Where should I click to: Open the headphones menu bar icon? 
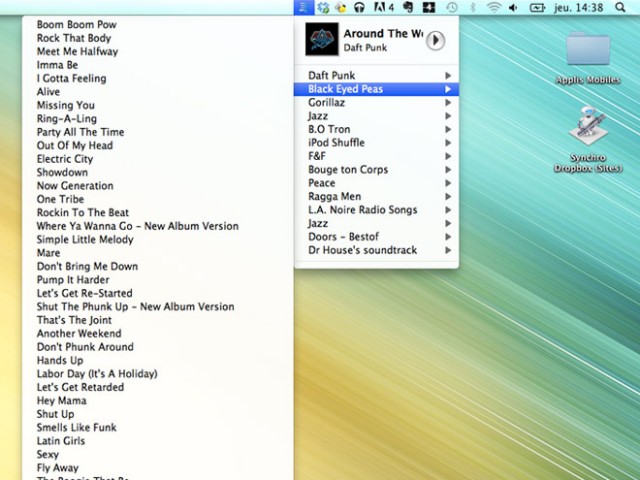point(359,7)
